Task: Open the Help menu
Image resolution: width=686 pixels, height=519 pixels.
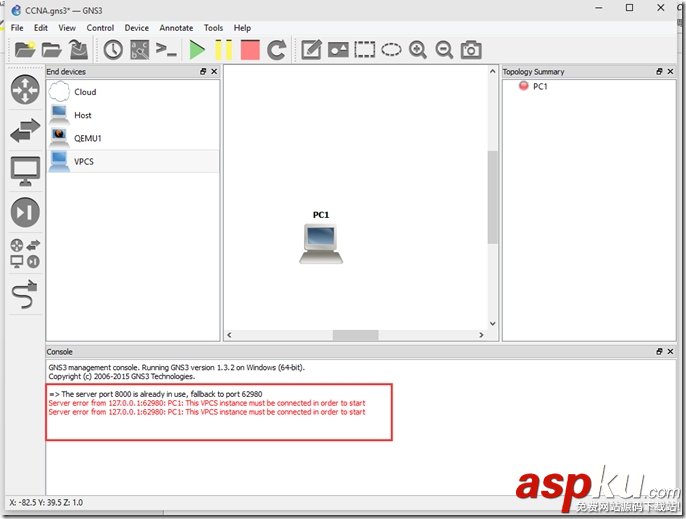Action: [x=242, y=28]
